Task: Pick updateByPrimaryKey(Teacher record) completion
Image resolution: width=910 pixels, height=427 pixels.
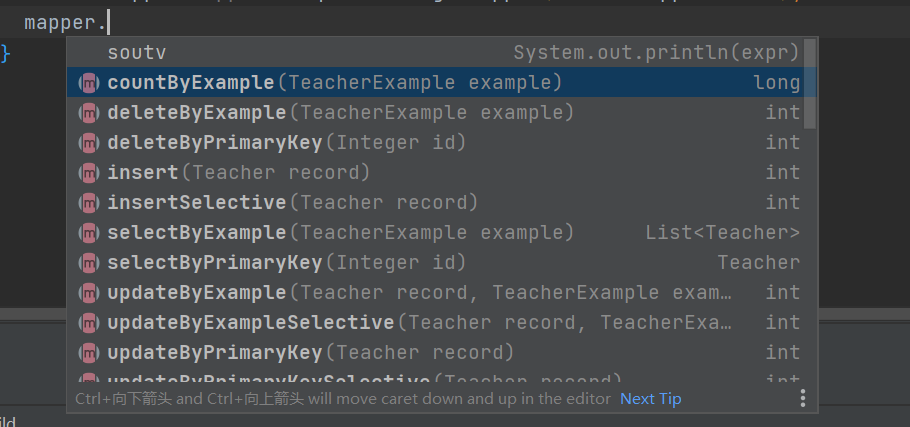Action: pos(310,353)
